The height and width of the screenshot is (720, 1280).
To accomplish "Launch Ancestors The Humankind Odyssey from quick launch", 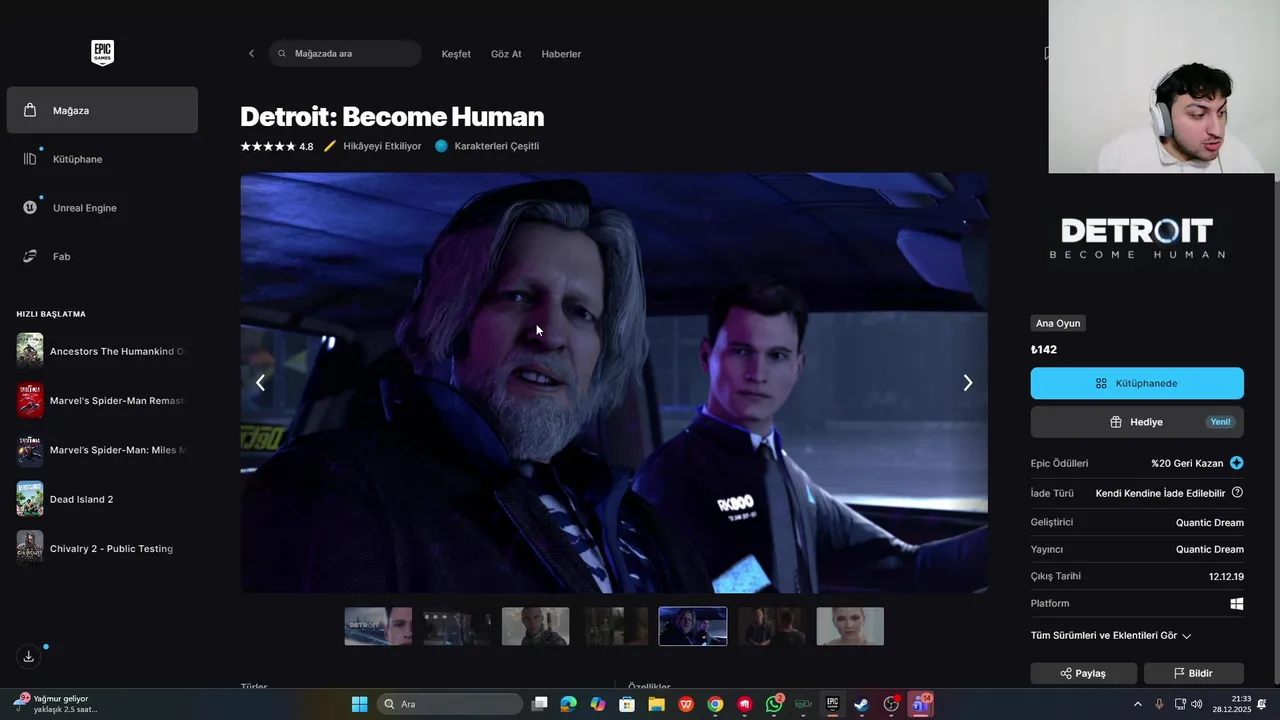I will (x=102, y=351).
